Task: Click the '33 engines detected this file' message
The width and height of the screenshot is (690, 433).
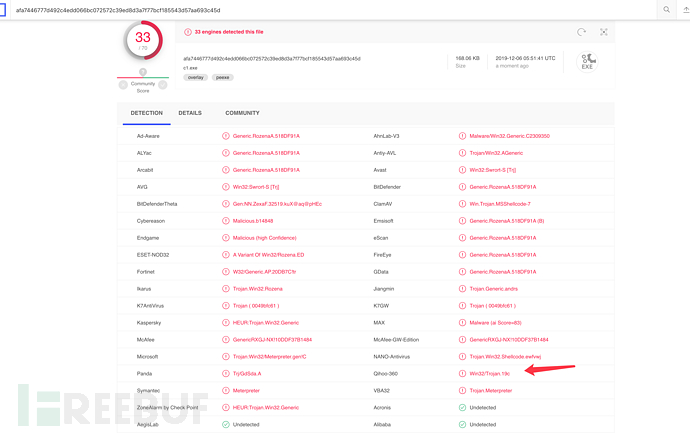Action: [x=229, y=32]
